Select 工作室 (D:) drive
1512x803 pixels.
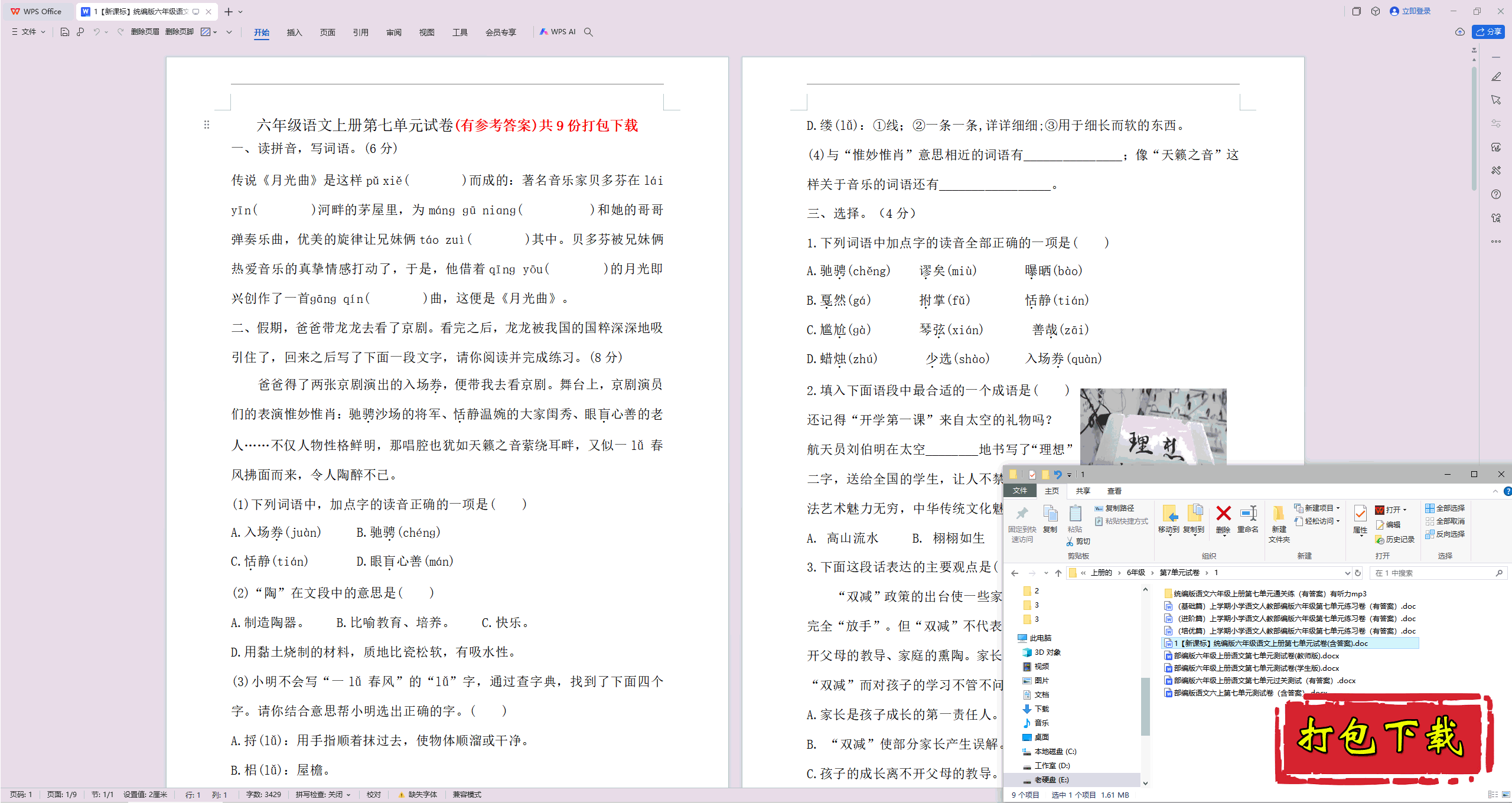point(1047,766)
